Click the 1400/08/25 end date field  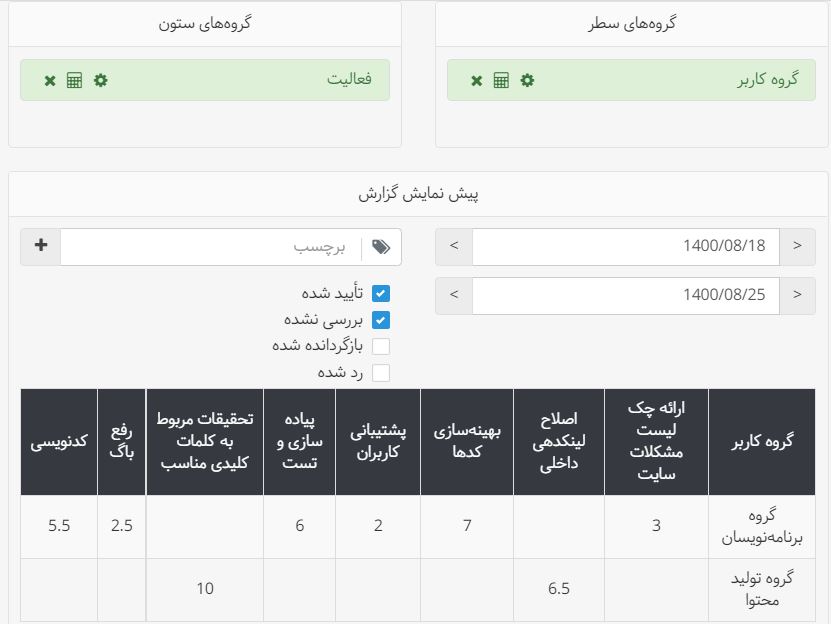point(625,295)
